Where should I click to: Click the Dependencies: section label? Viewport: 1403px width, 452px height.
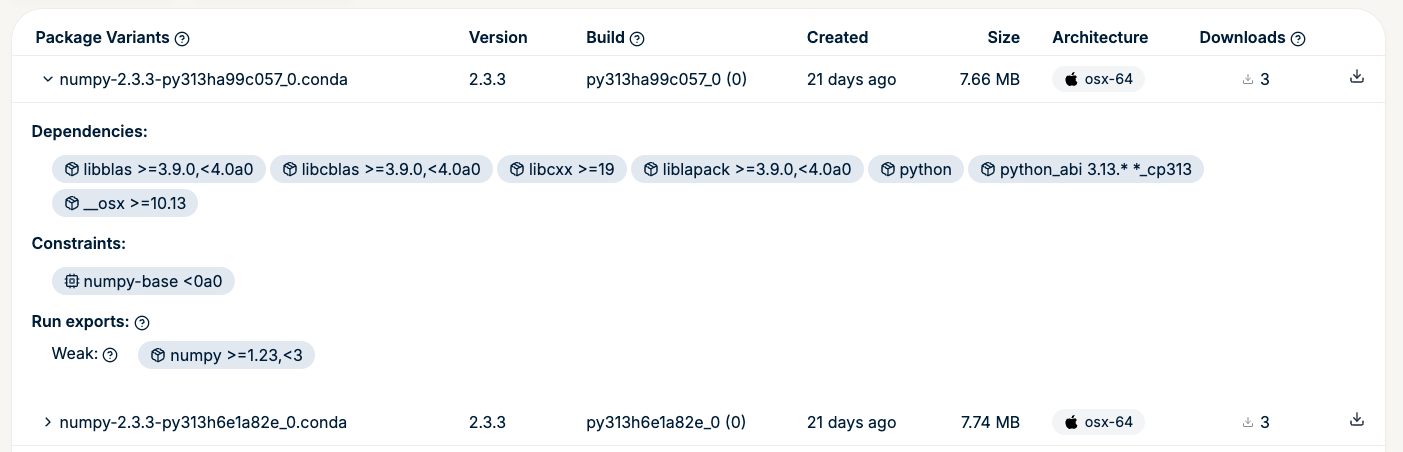[90, 131]
